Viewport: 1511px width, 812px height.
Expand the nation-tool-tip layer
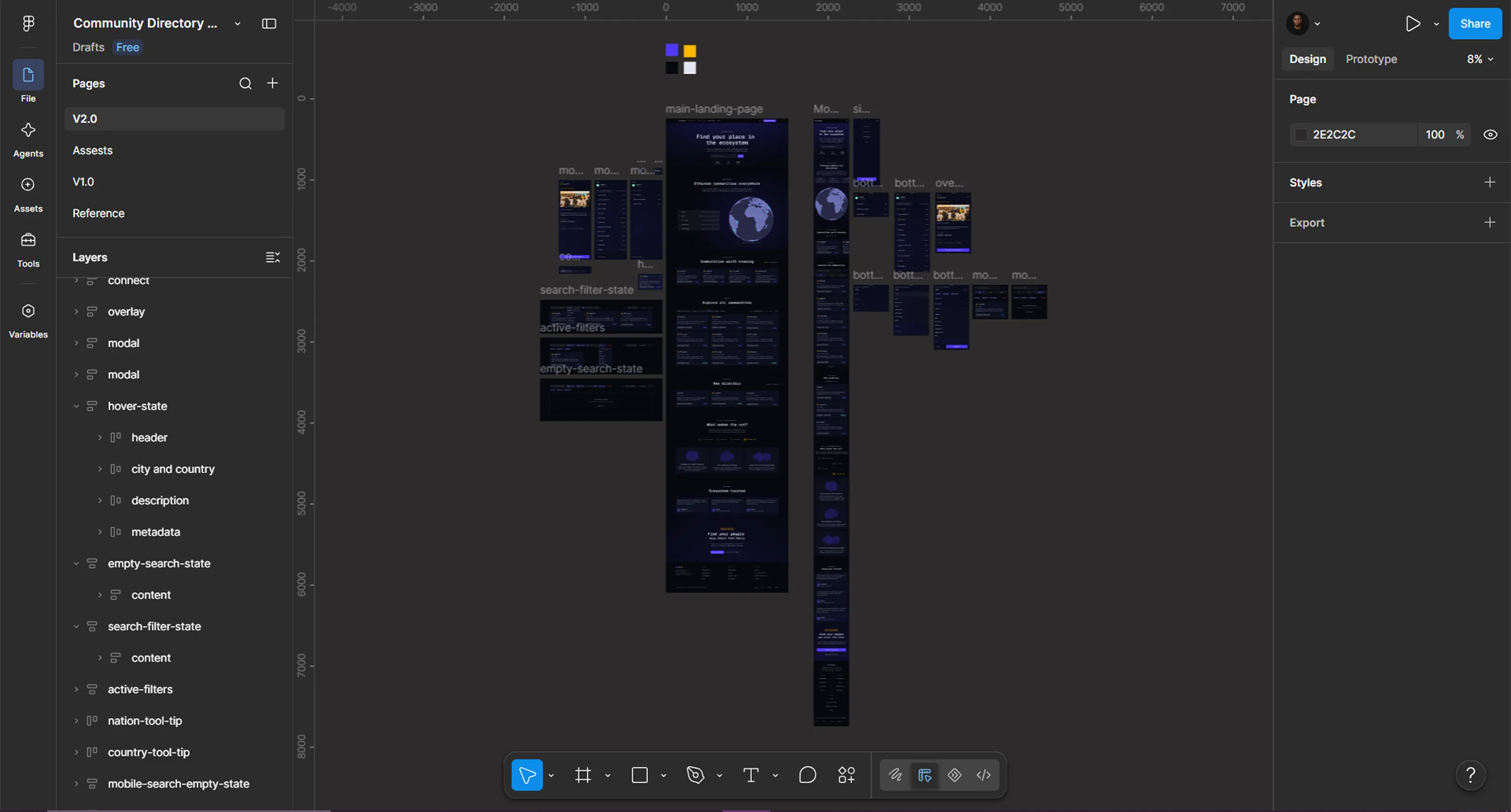[x=76, y=721]
